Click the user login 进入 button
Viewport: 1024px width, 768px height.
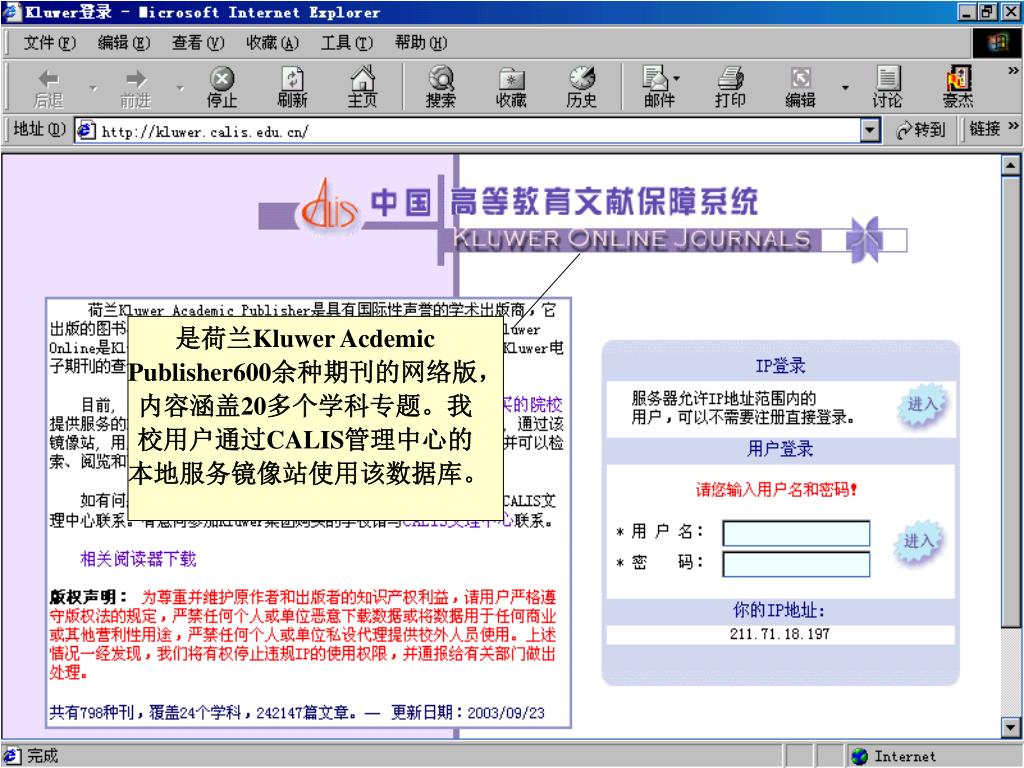click(x=918, y=542)
